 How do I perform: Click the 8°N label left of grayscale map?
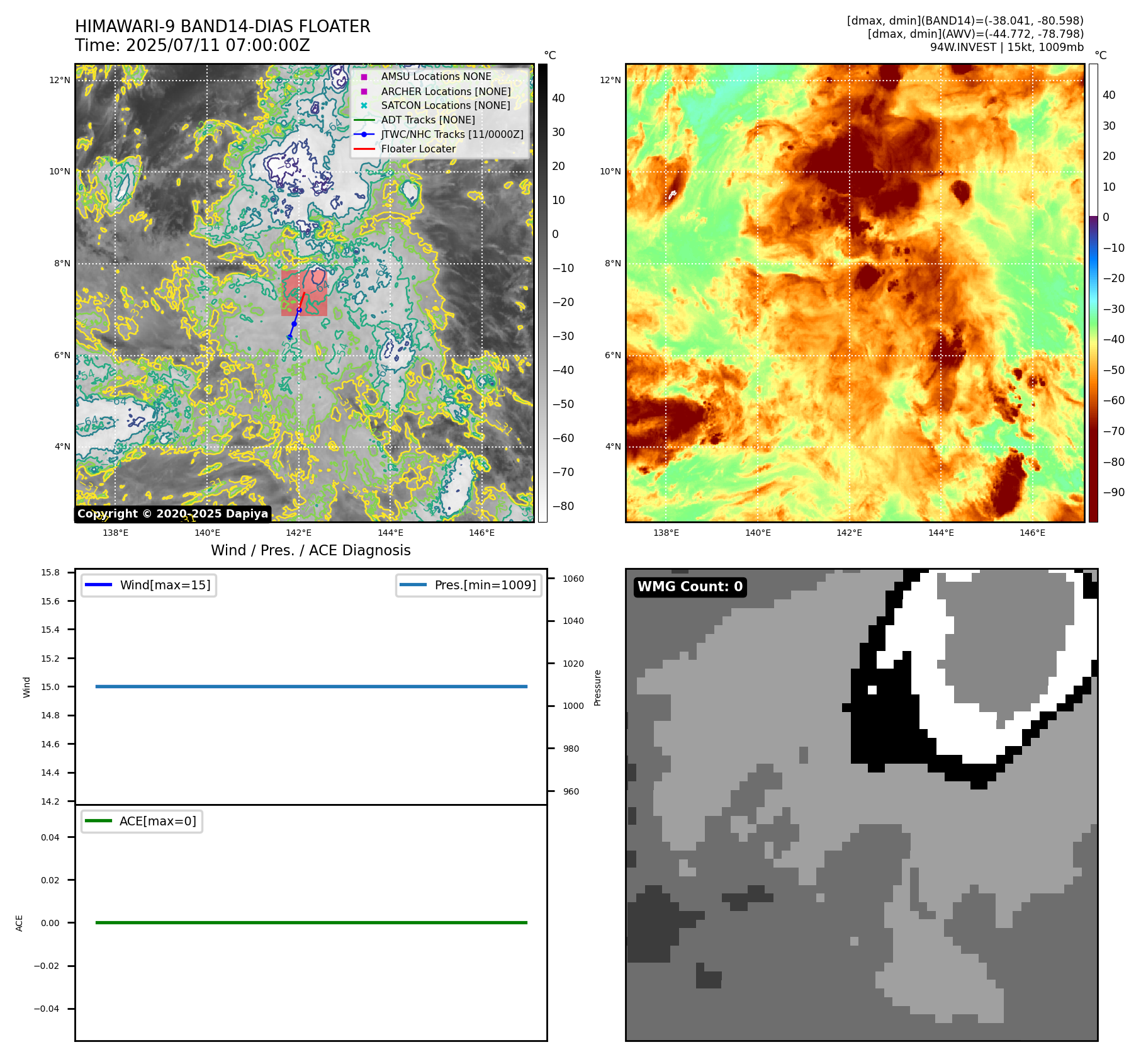(x=62, y=263)
